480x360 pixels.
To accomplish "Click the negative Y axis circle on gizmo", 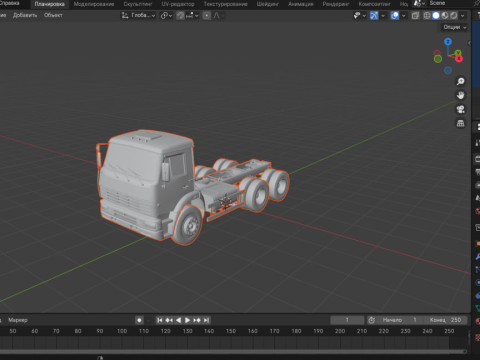I will pyautogui.click(x=438, y=59).
